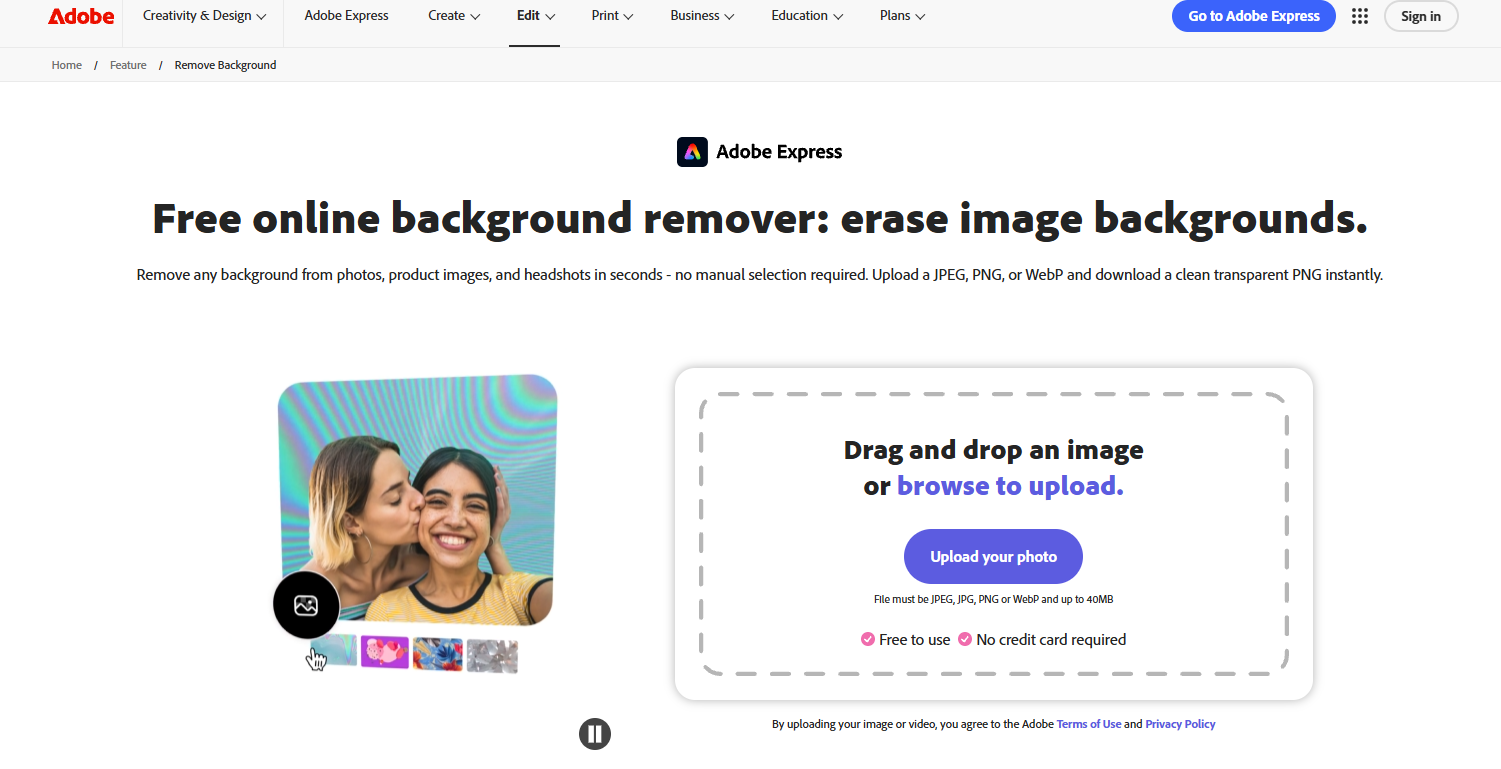The height and width of the screenshot is (769, 1501).
Task: Go to Feature breadcrumb
Action: pos(128,65)
